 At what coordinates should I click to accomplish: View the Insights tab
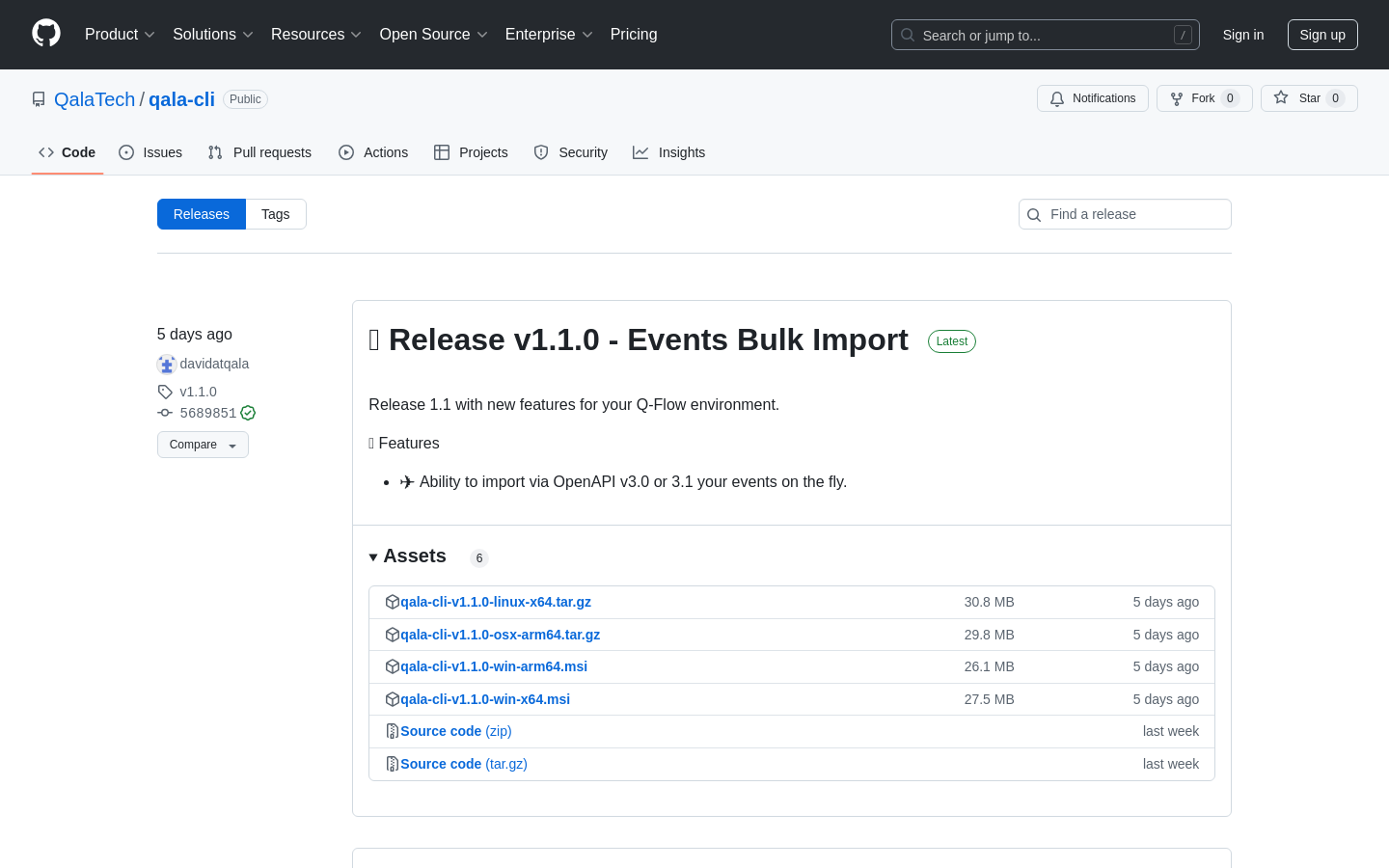tap(669, 152)
